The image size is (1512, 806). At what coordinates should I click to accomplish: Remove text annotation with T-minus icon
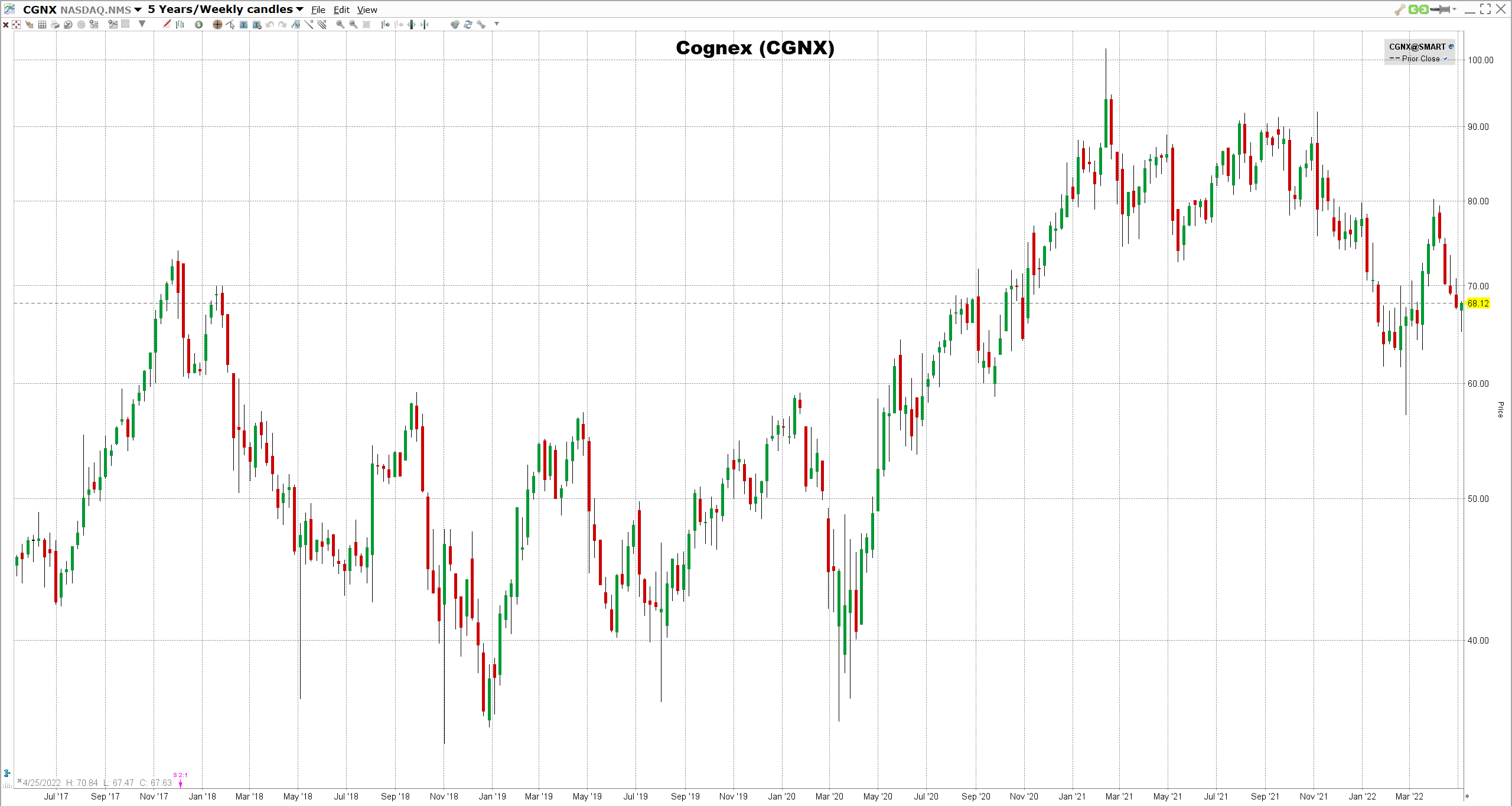[x=257, y=24]
